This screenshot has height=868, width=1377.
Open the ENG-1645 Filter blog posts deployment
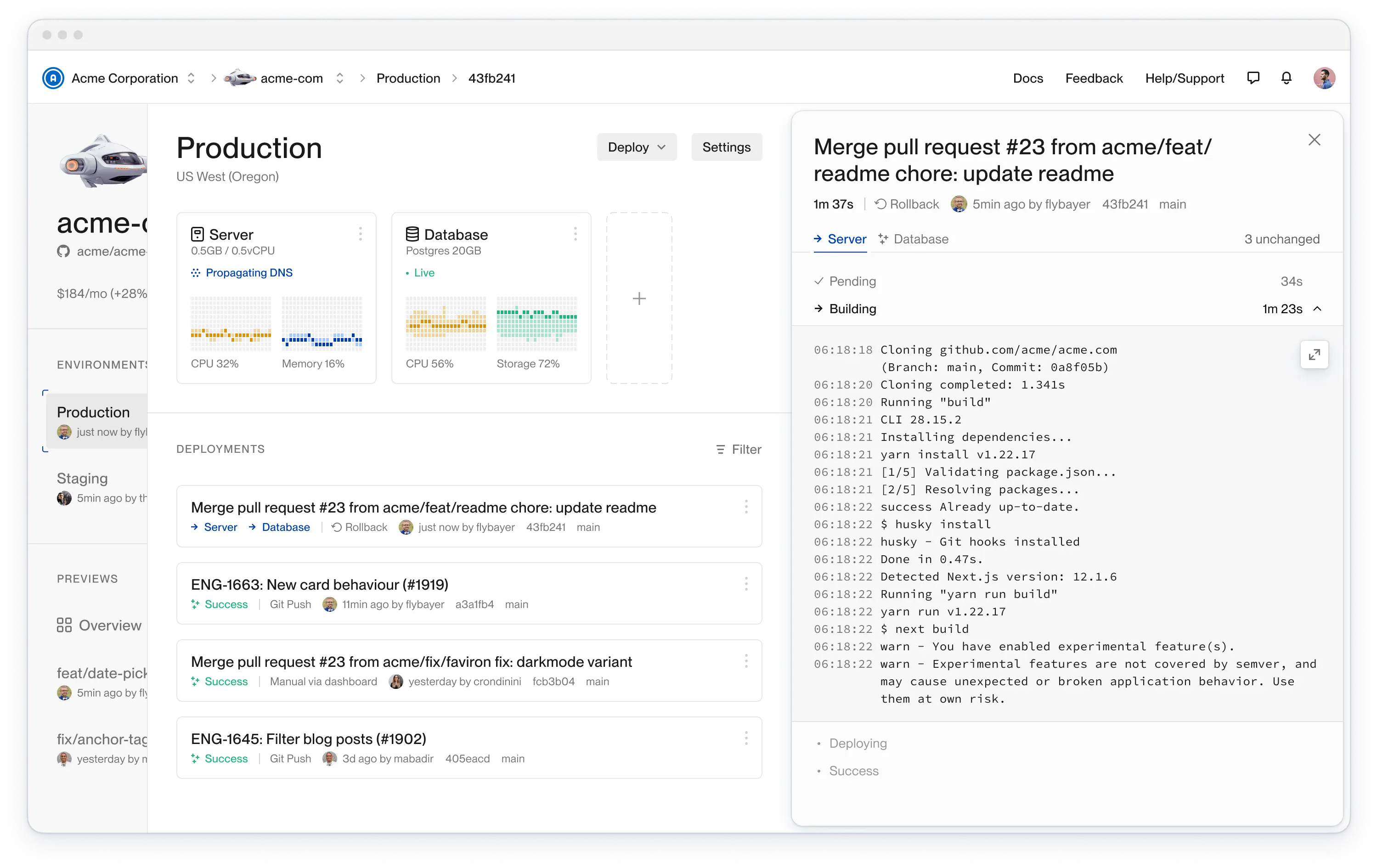469,747
